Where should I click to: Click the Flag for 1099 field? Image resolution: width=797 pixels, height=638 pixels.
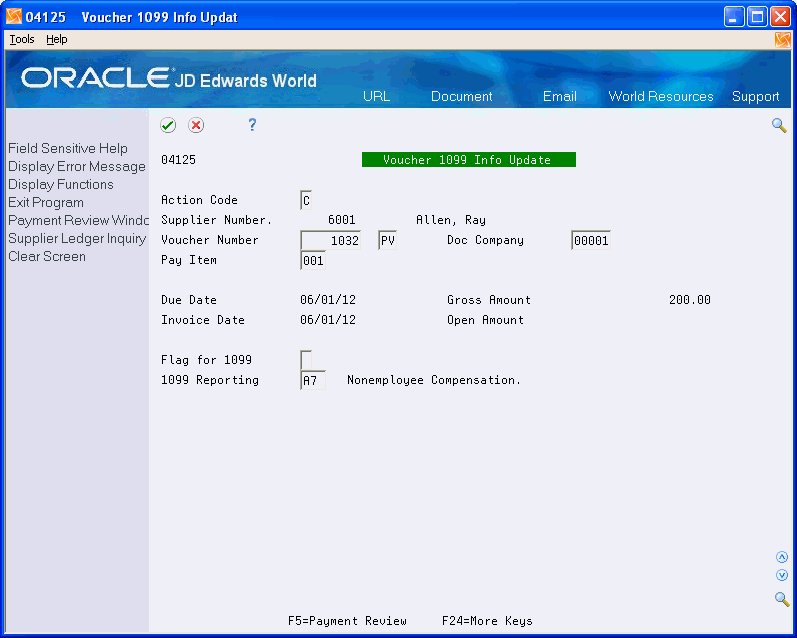tap(306, 360)
